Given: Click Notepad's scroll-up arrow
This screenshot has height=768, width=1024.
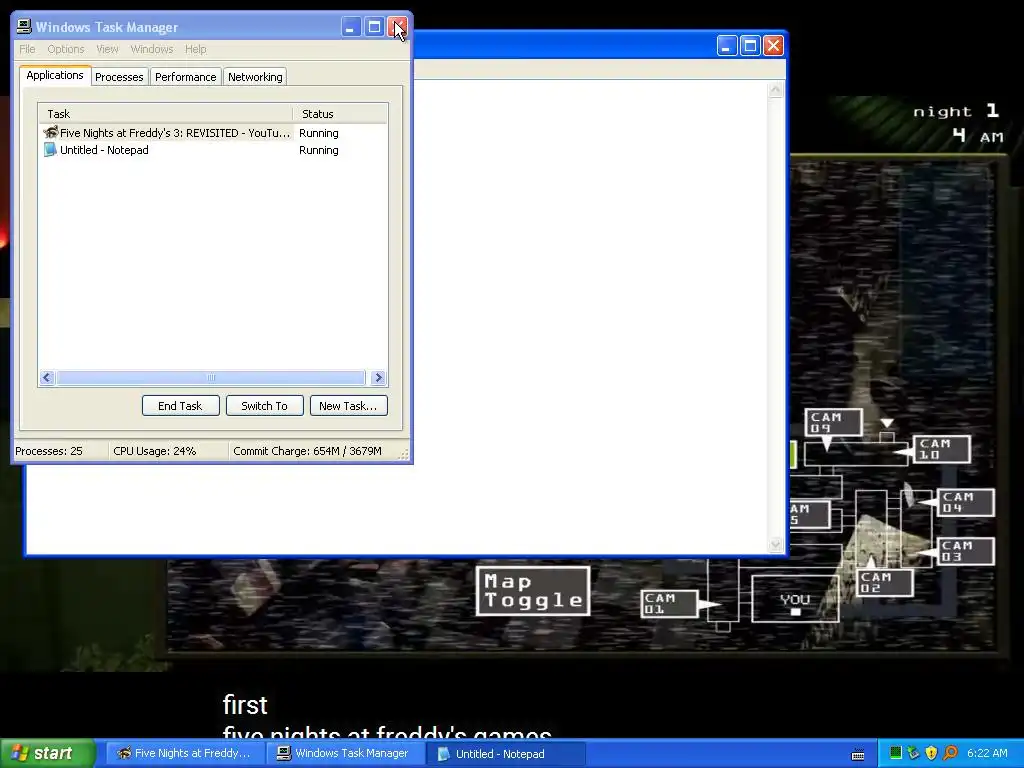Looking at the screenshot, I should pyautogui.click(x=775, y=89).
